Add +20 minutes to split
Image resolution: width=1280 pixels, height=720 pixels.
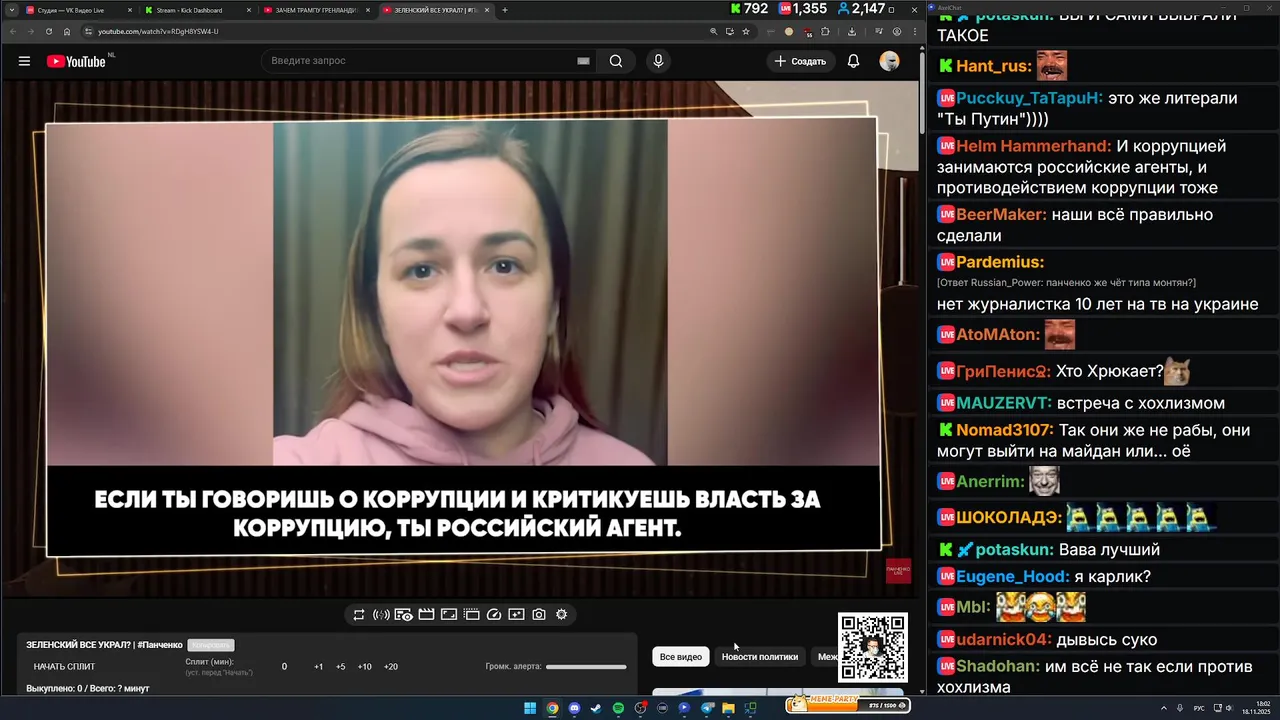[x=390, y=667]
